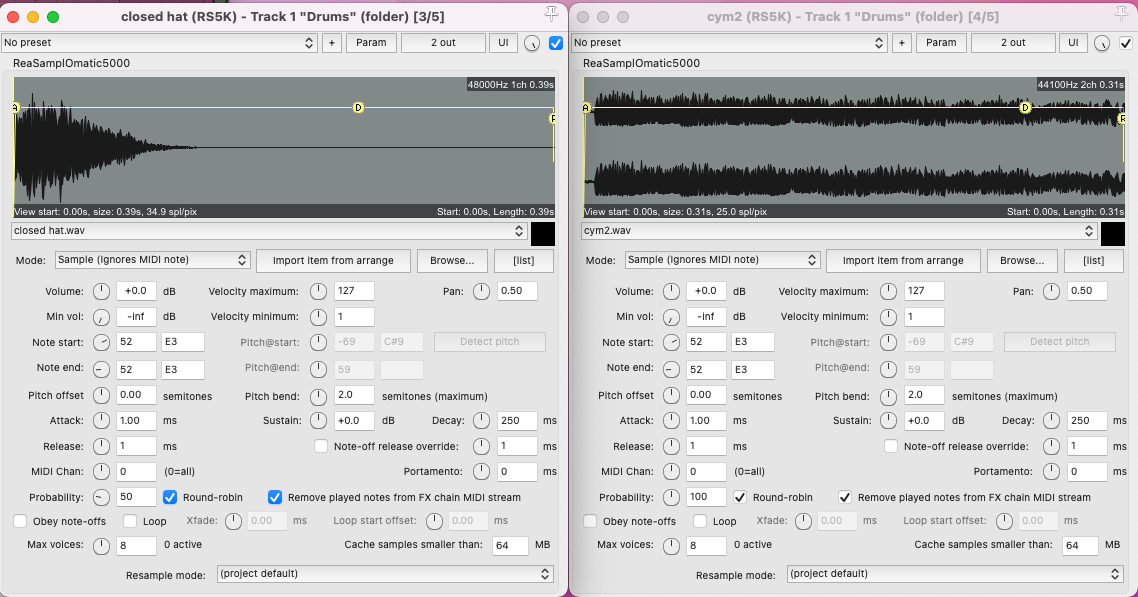1138x597 pixels.
Task: Toggle Remove played notes checkbox in closed hat window
Action: click(274, 498)
